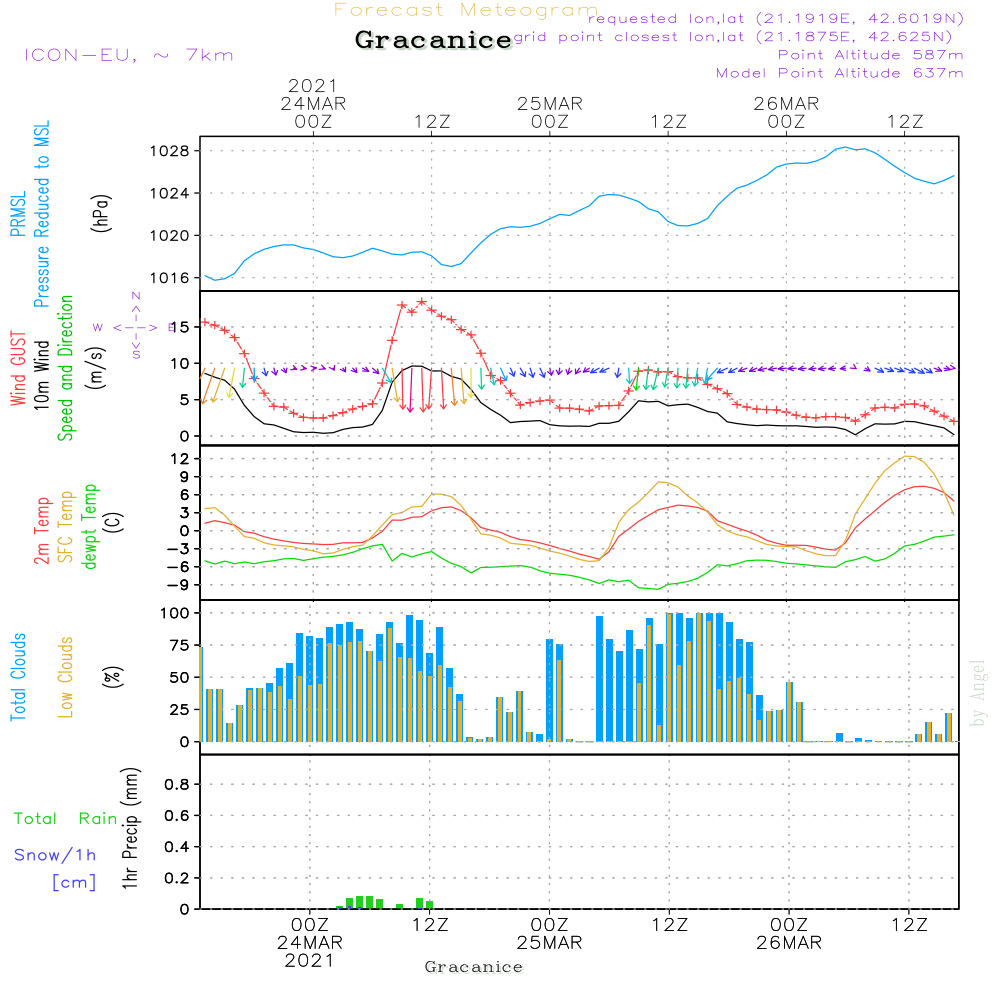Select the orange 'Low Clouds' legend label

click(x=66, y=677)
